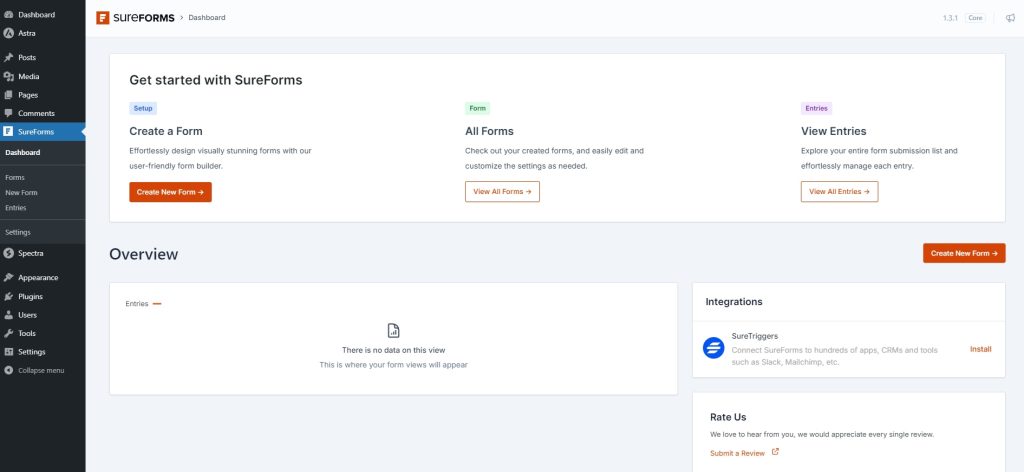Click the SureTriggers title text

[x=755, y=336]
